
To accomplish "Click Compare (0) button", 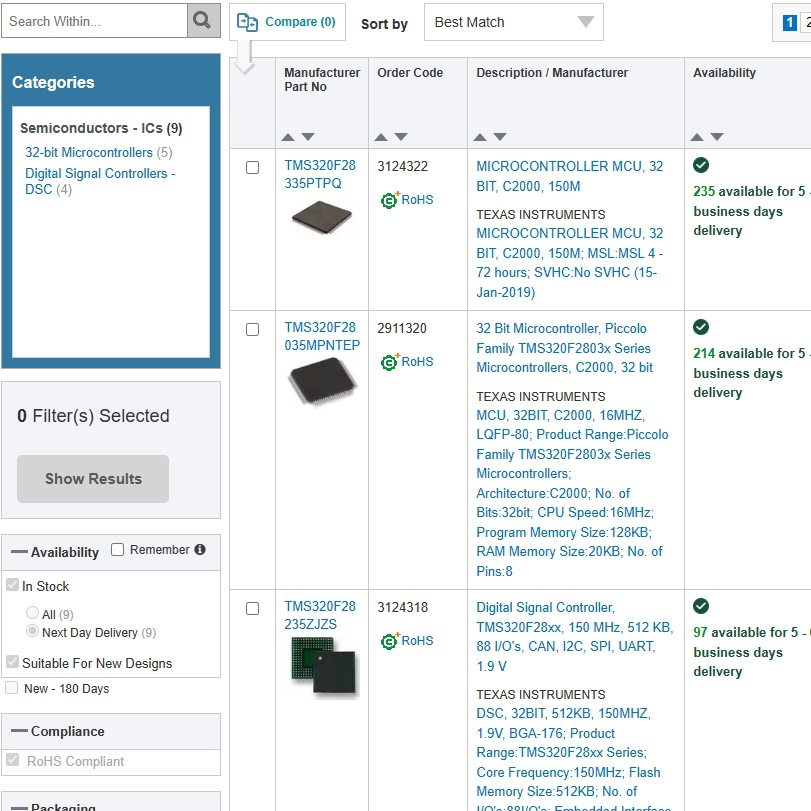I will (288, 22).
